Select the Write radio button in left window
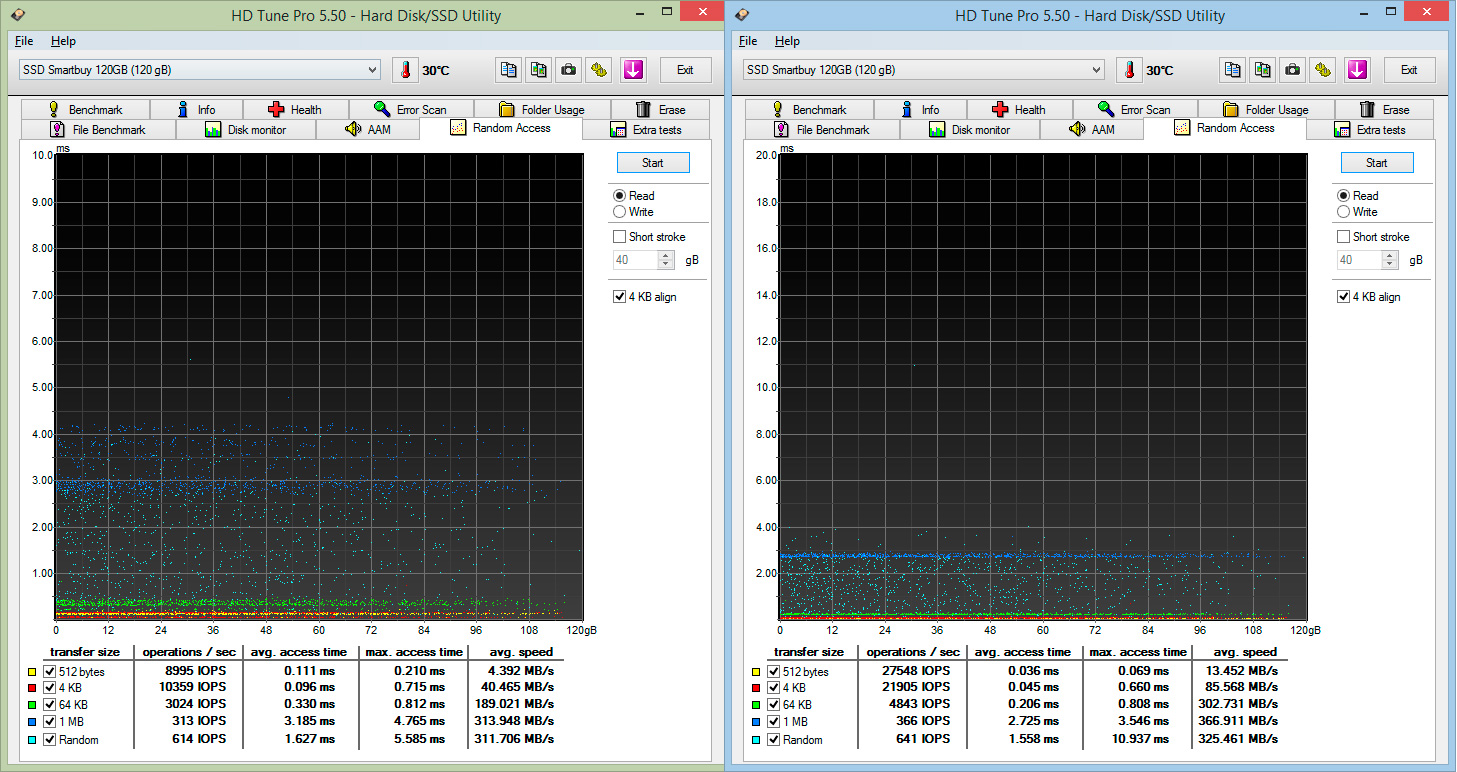The height and width of the screenshot is (772, 1457). point(620,212)
